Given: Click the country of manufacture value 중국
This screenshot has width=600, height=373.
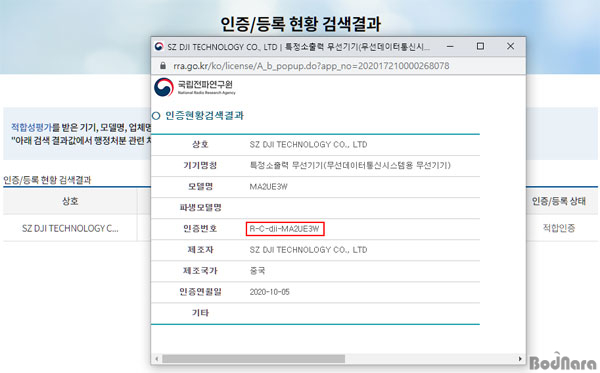Looking at the screenshot, I should click(257, 271).
